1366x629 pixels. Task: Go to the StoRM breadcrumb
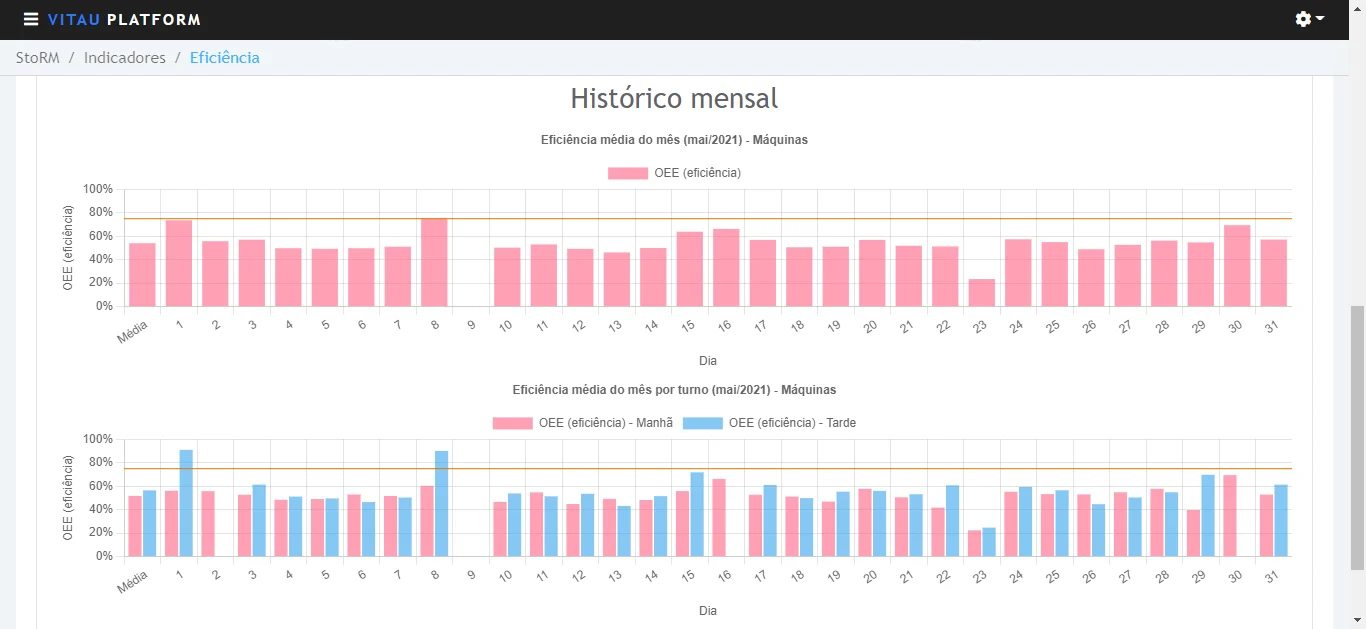tap(38, 58)
